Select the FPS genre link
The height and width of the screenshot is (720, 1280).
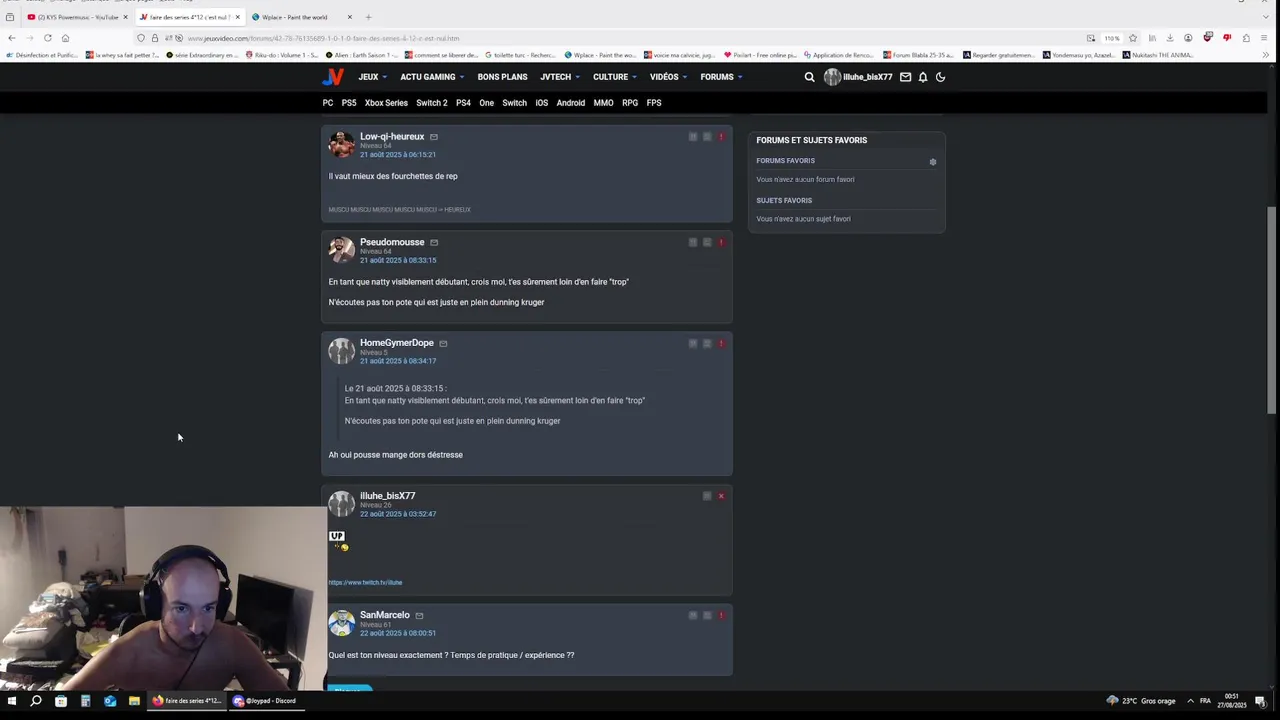tap(654, 103)
